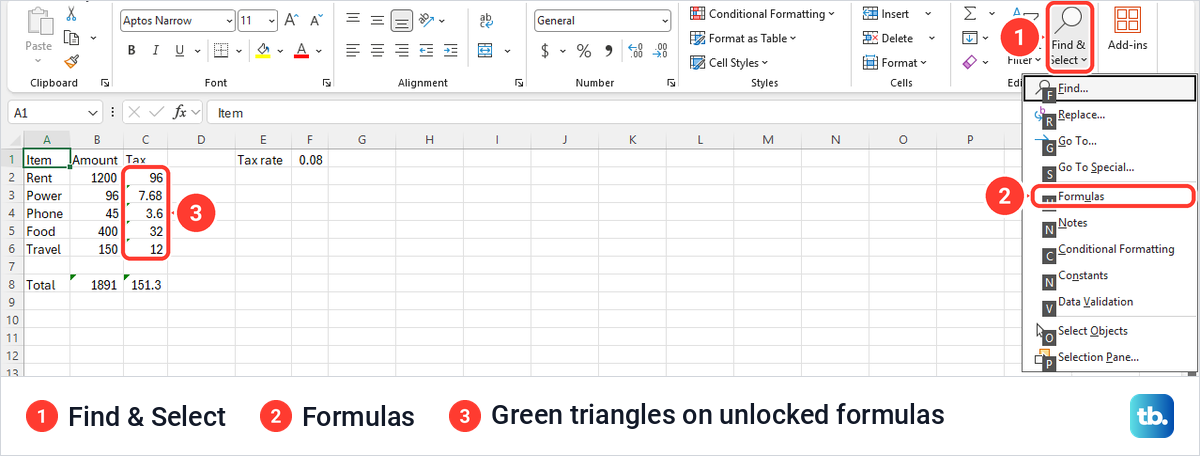Open Alignment settings dialog launcher

520,83
